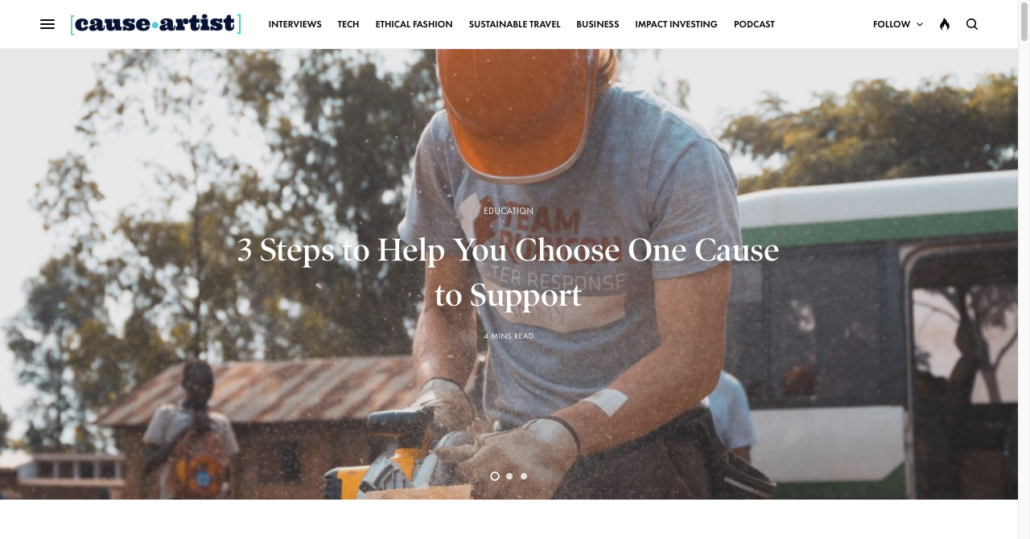1030x539 pixels.
Task: Open the '3 Steps to Help You Choose' article
Action: (x=508, y=272)
